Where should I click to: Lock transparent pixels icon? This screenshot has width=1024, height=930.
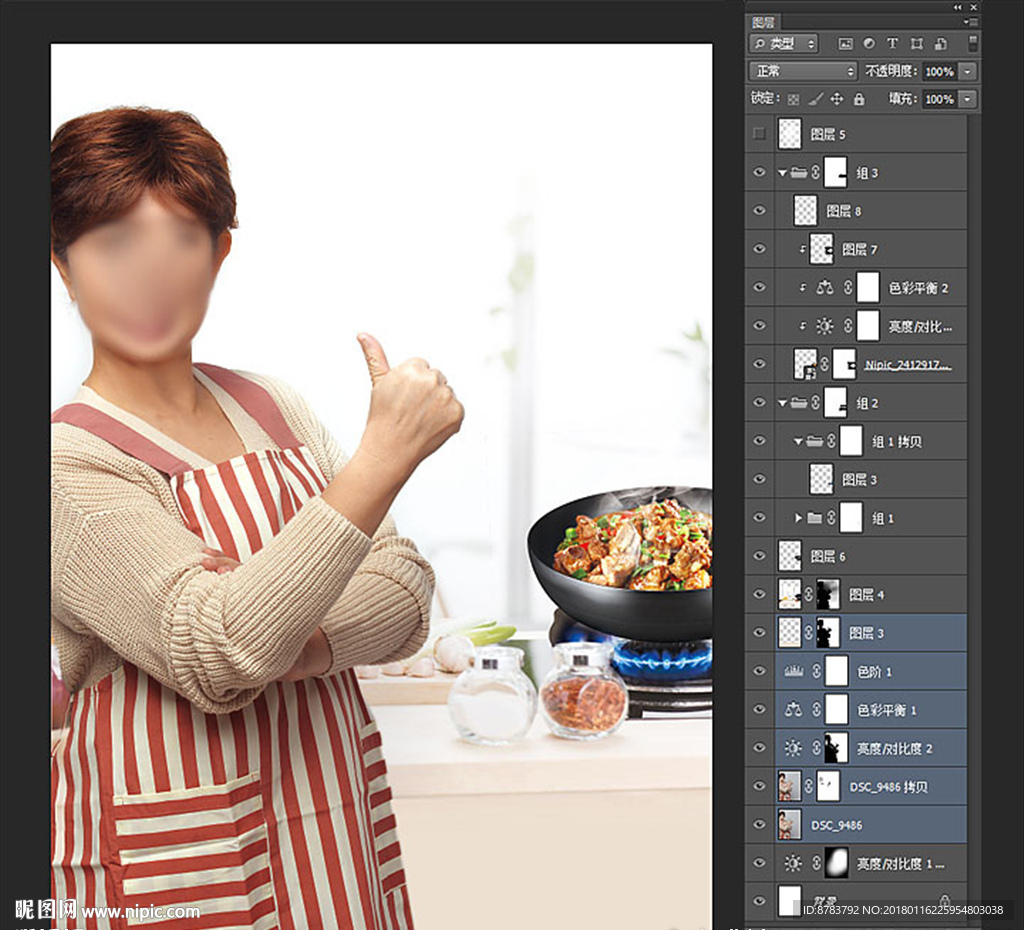pos(793,99)
